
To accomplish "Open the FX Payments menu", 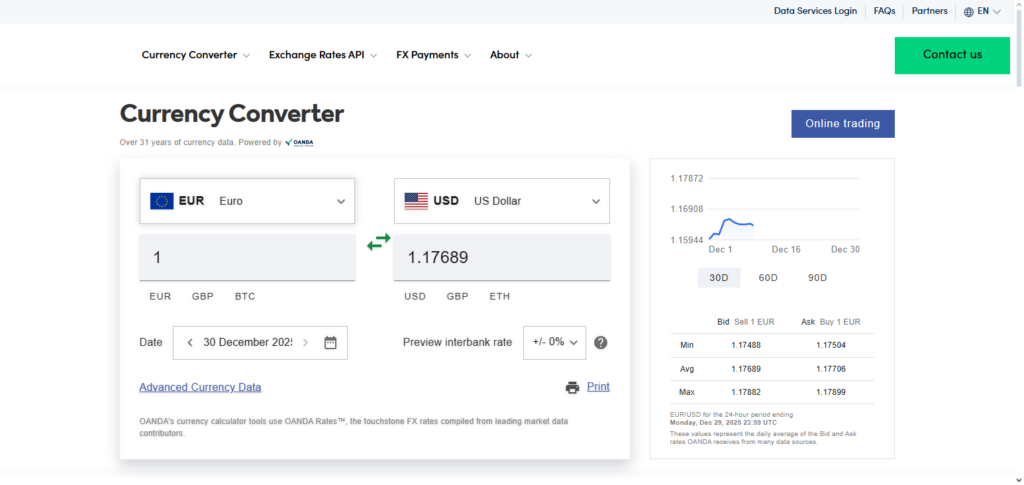I will pos(433,55).
